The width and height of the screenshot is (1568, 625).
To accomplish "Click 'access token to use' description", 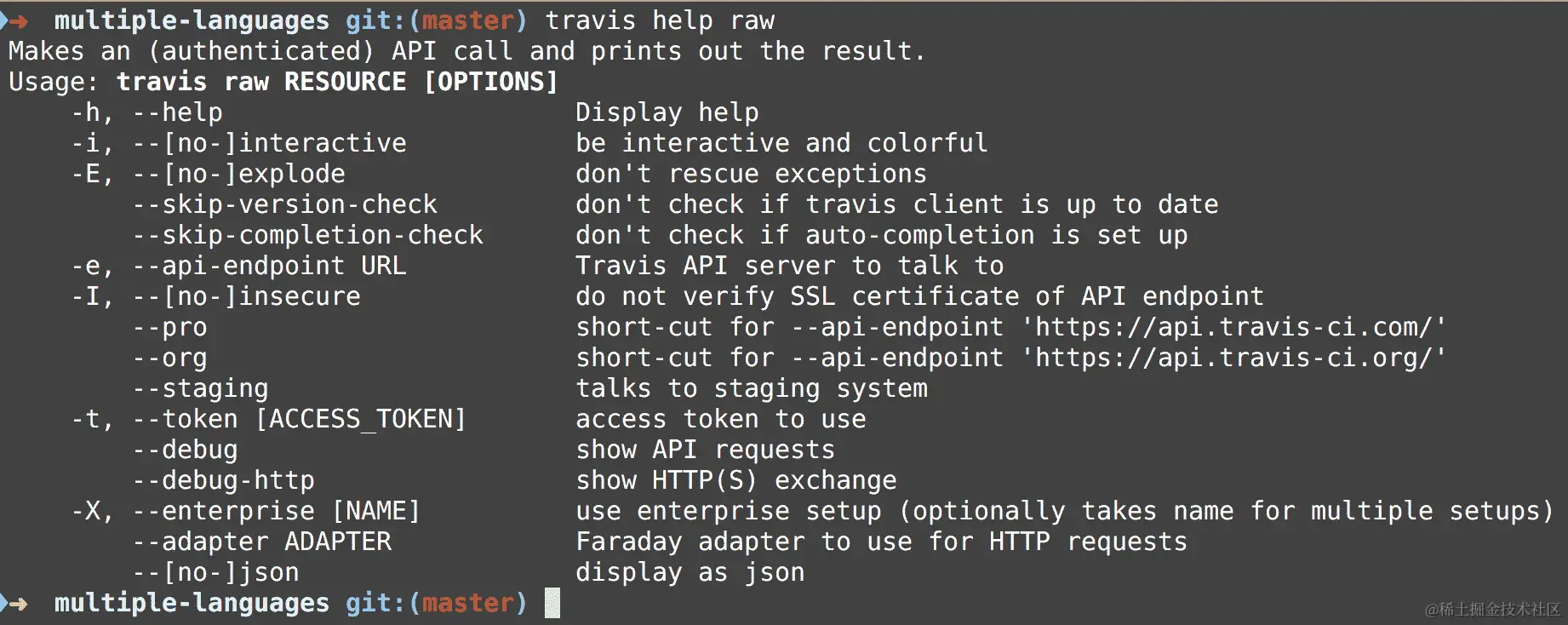I will tap(721, 419).
